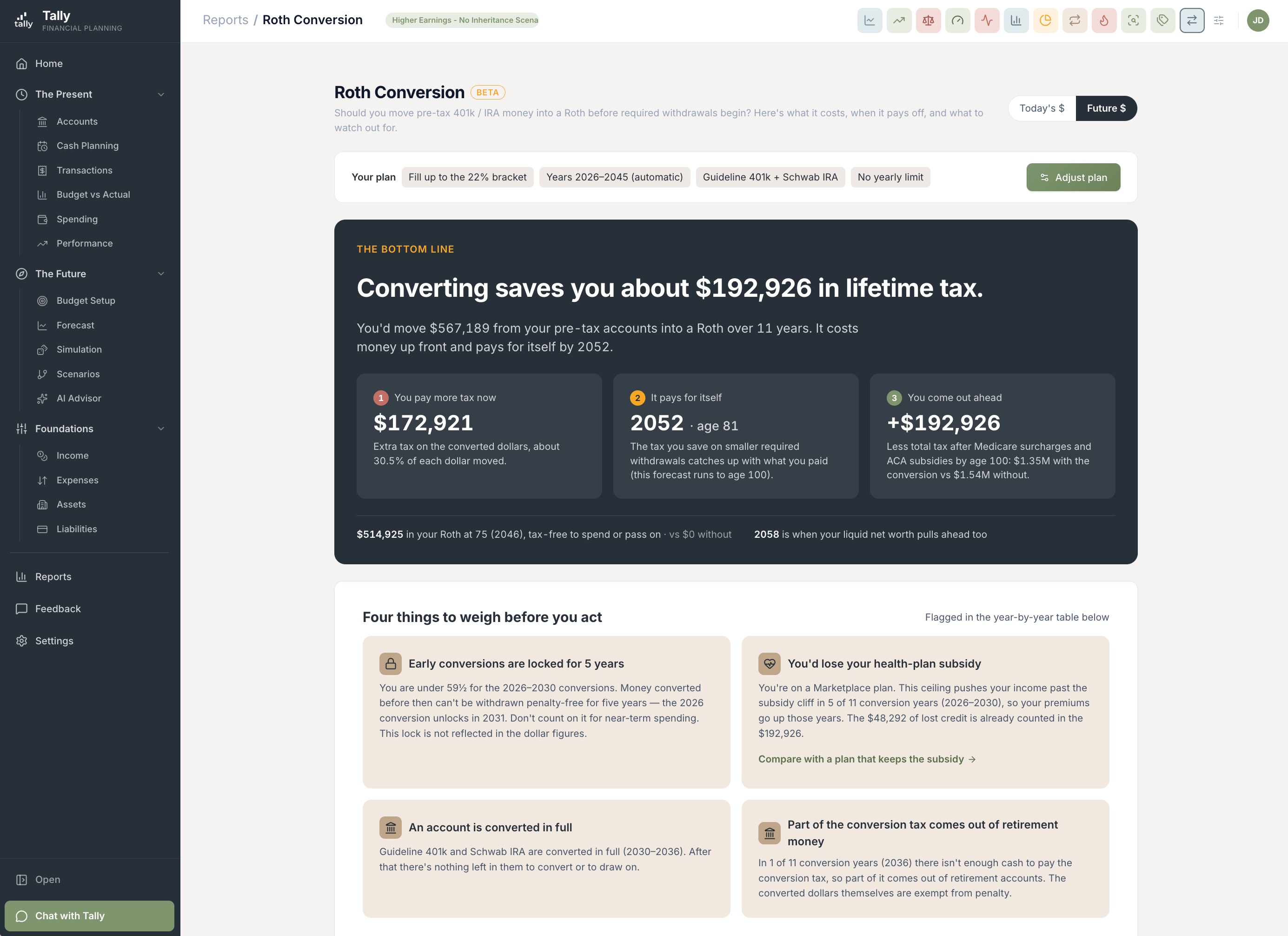Viewport: 1288px width, 936px height.
Task: Go to Home in the sidebar
Action: click(x=90, y=64)
